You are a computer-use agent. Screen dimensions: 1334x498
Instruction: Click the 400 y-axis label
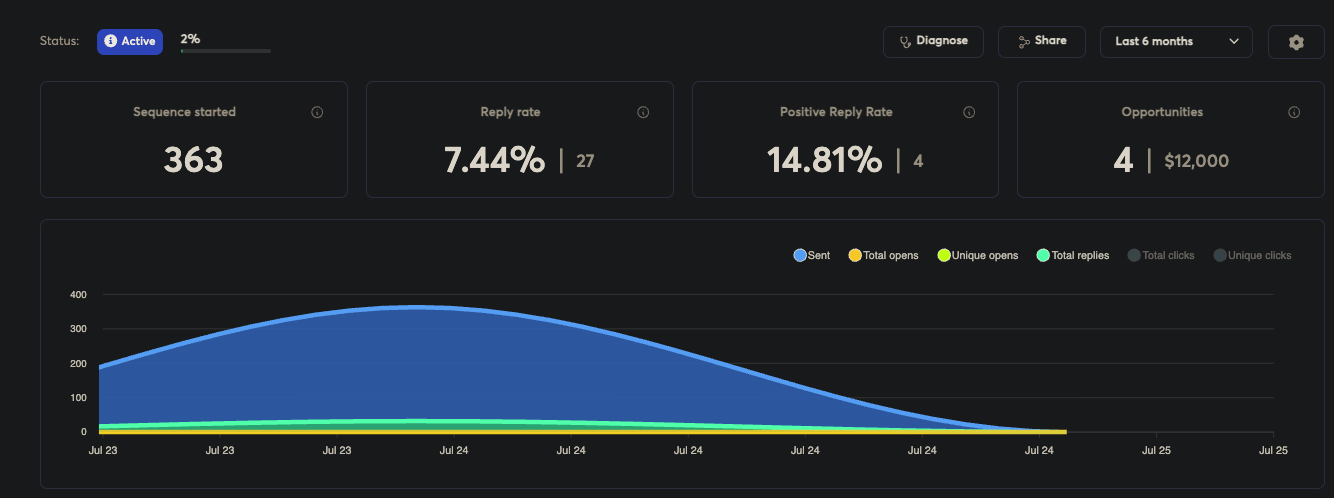point(78,295)
